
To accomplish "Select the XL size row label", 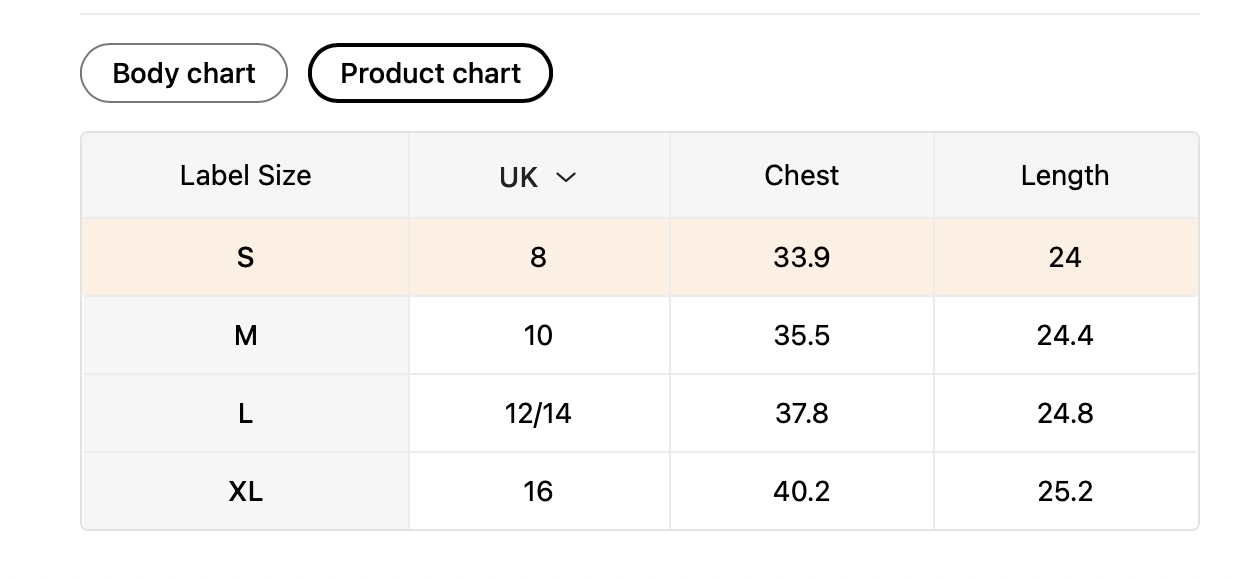I will click(x=245, y=491).
